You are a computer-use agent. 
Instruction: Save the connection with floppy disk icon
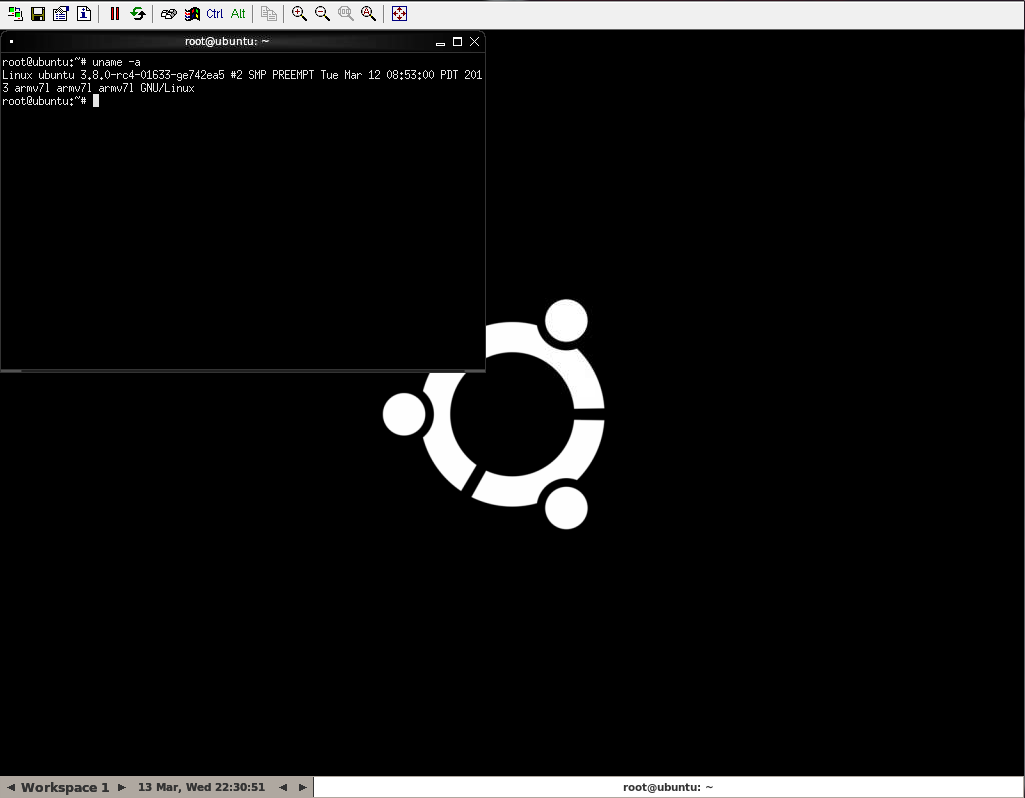[38, 14]
